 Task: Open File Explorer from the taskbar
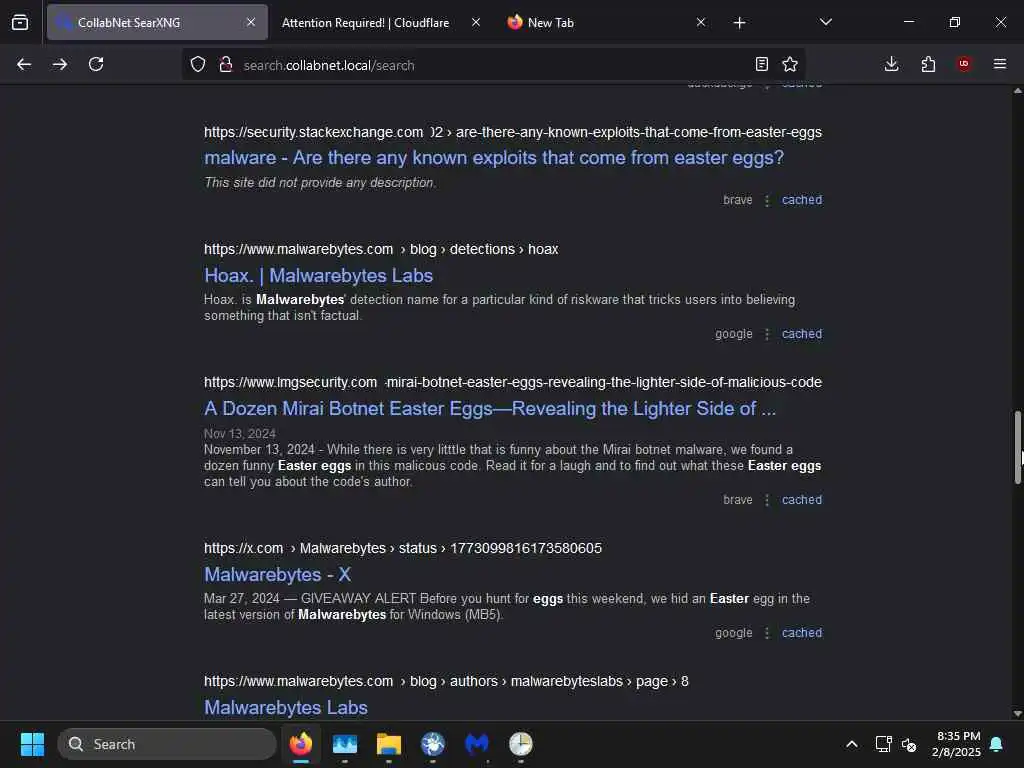coord(389,744)
